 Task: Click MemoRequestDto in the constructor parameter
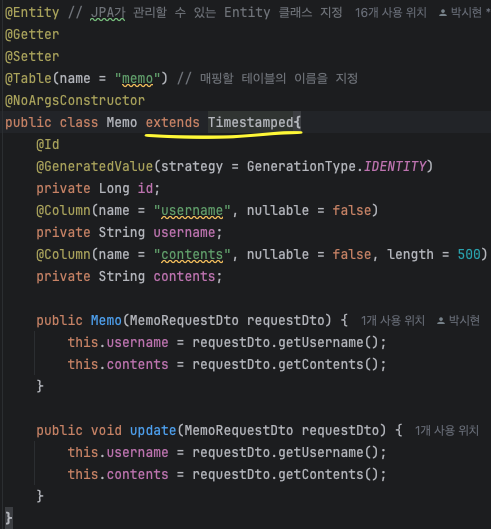coord(184,321)
